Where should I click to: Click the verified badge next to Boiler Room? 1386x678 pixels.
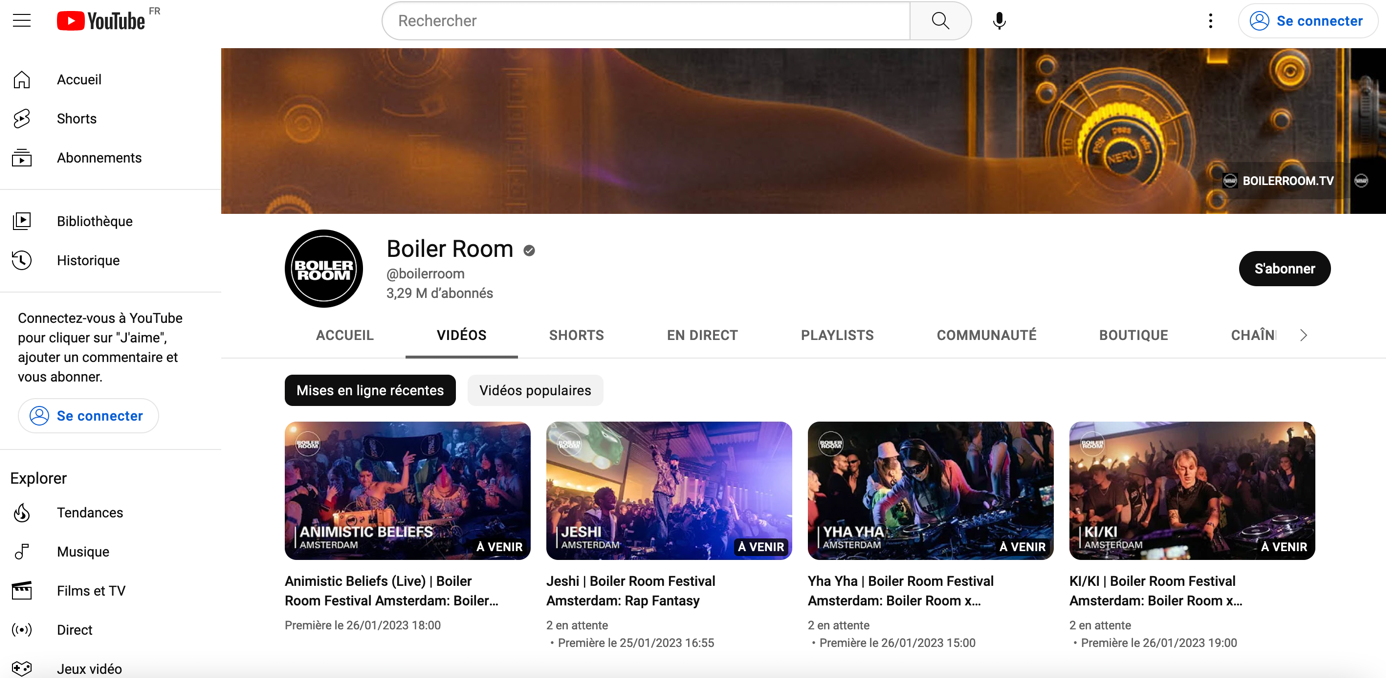tap(529, 251)
